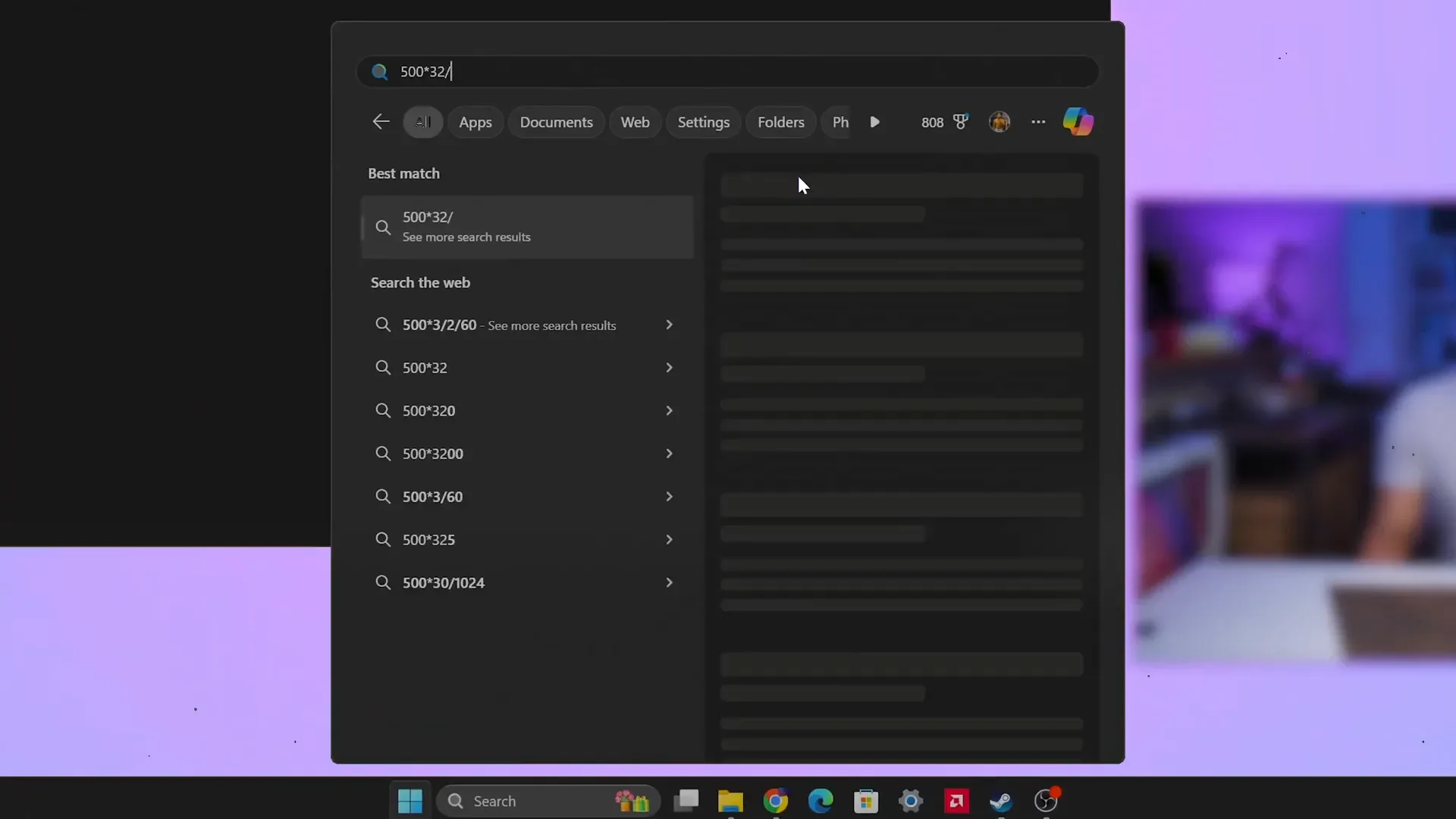1456x819 pixels.
Task: Switch to the Folders filter tab
Action: tap(781, 122)
